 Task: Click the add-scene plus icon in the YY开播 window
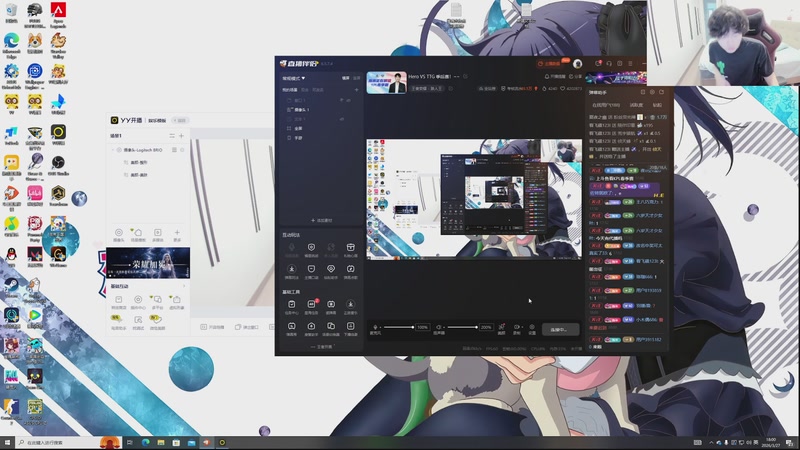(181, 136)
